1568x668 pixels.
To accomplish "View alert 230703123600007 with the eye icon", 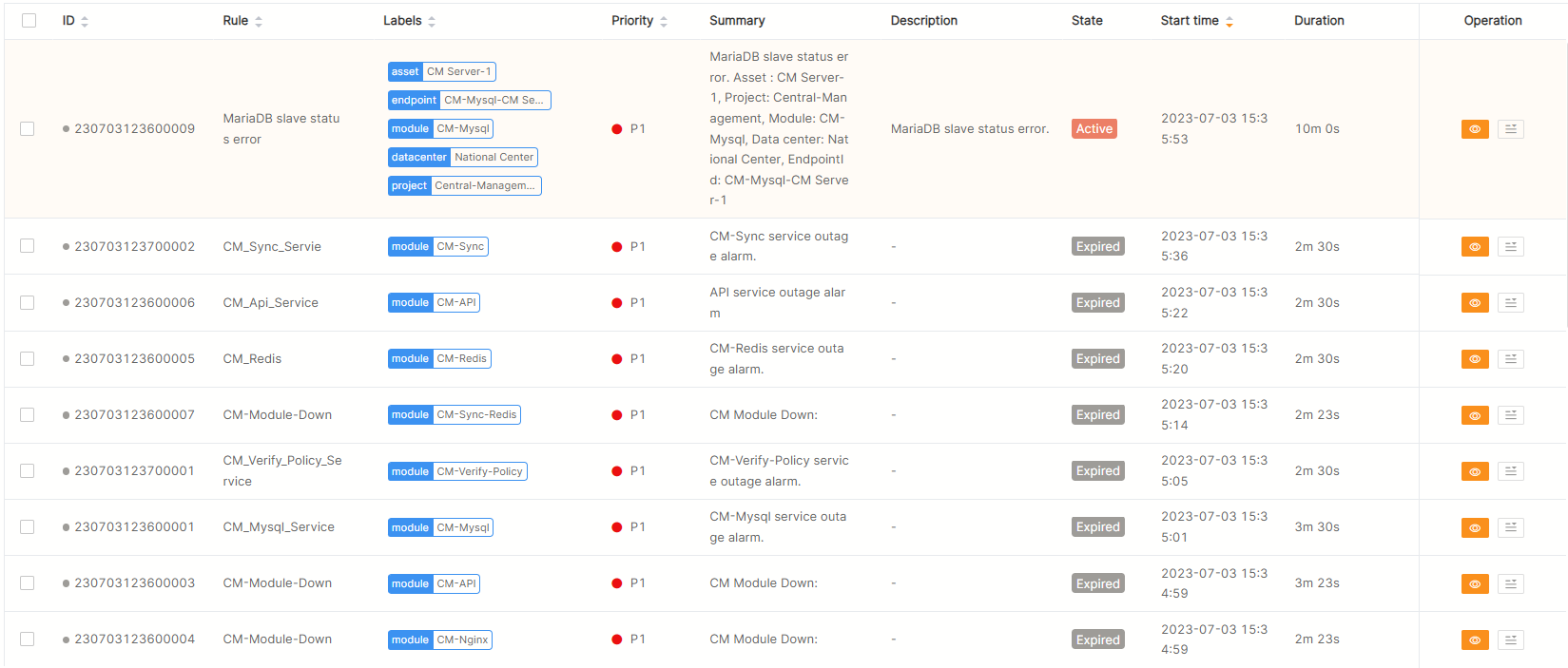I will [x=1474, y=415].
